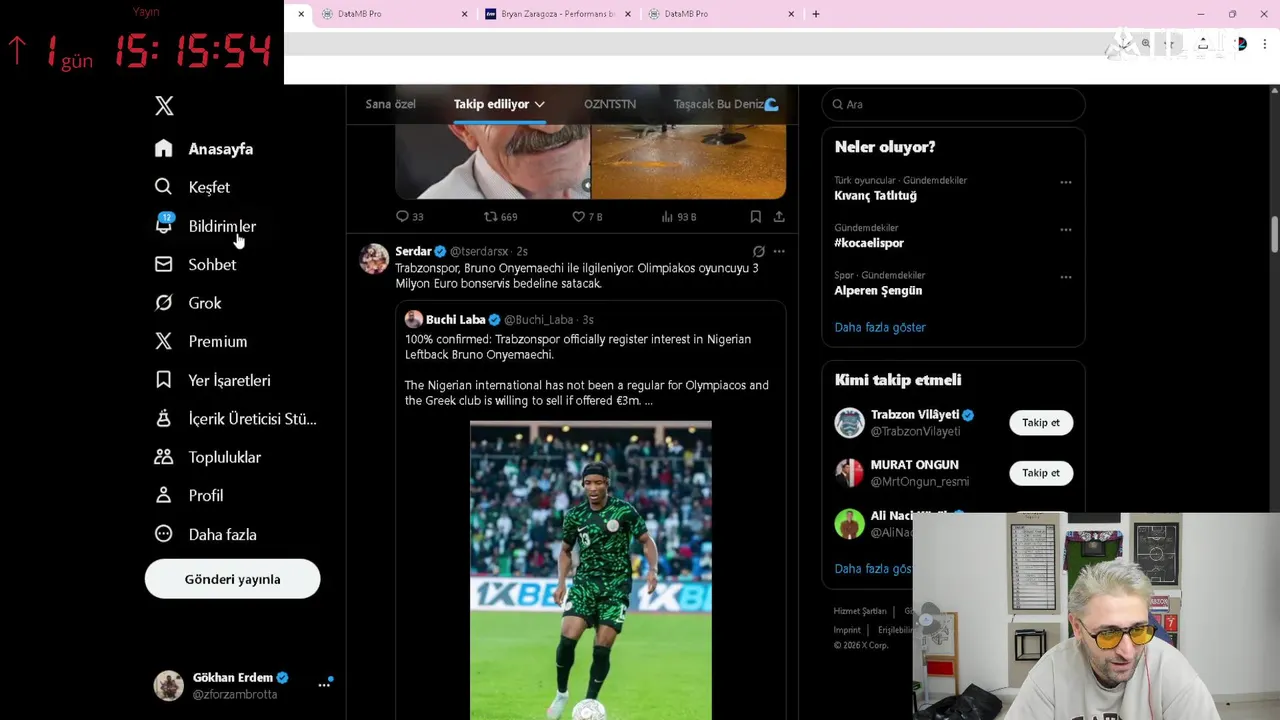Open @Buchi_Laba handle link
Image resolution: width=1280 pixels, height=720 pixels.
(x=538, y=320)
